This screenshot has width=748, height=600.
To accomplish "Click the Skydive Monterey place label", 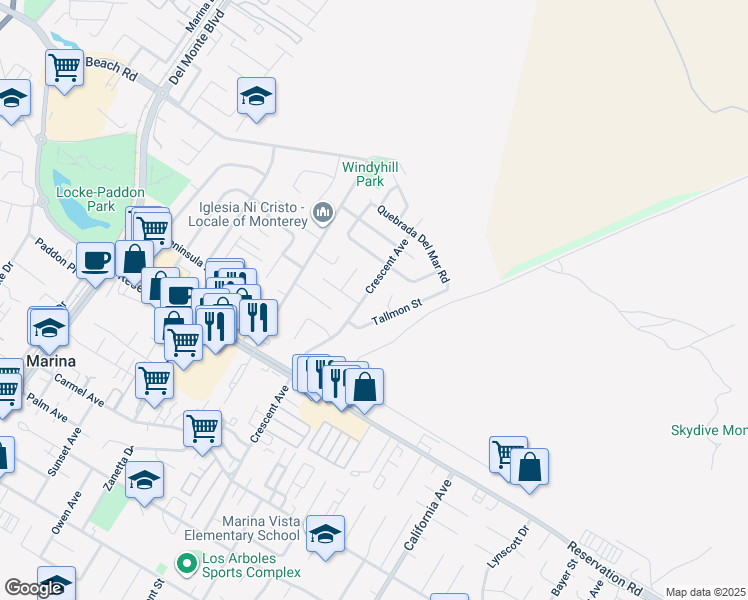I will (x=709, y=430).
